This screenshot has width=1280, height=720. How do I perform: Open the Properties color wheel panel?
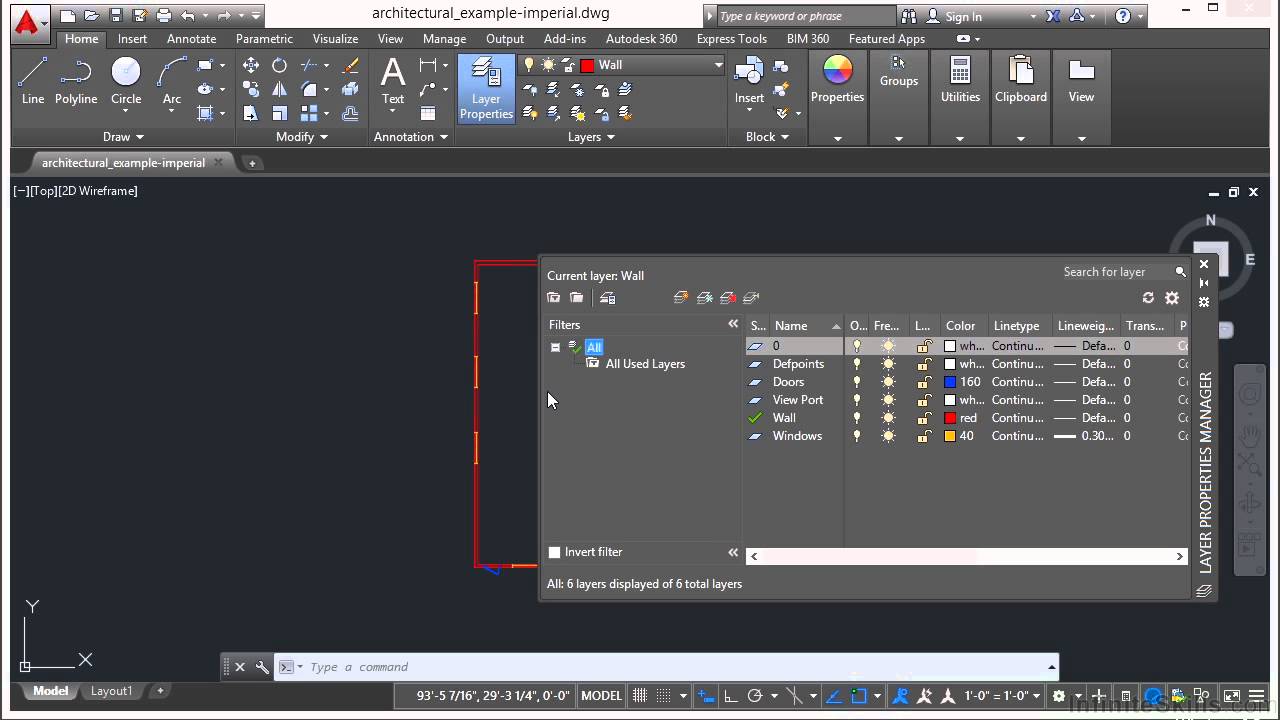click(x=837, y=80)
